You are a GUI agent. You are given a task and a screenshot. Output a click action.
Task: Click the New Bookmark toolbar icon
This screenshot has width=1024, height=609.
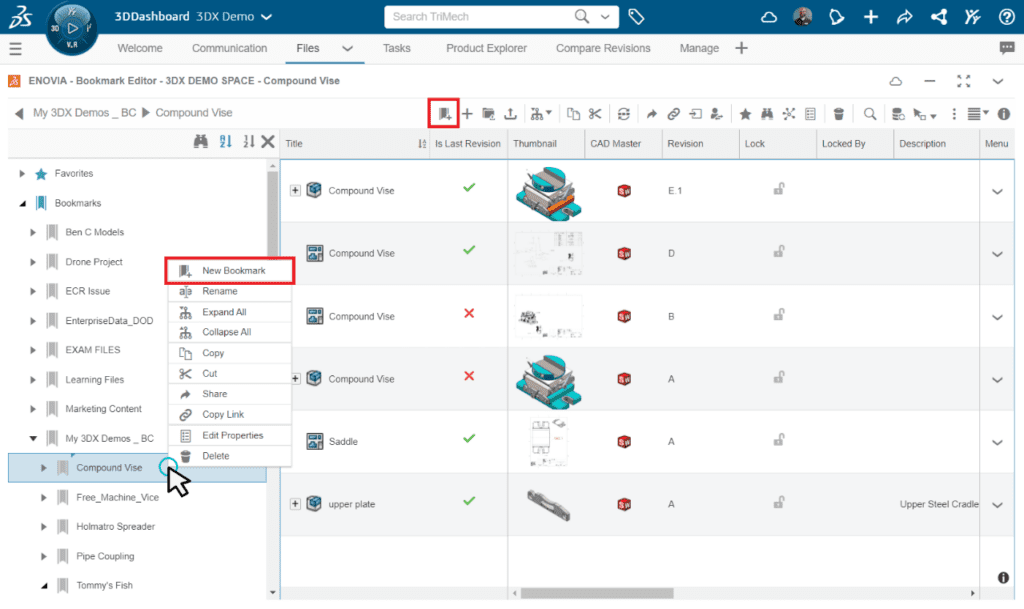click(x=444, y=114)
